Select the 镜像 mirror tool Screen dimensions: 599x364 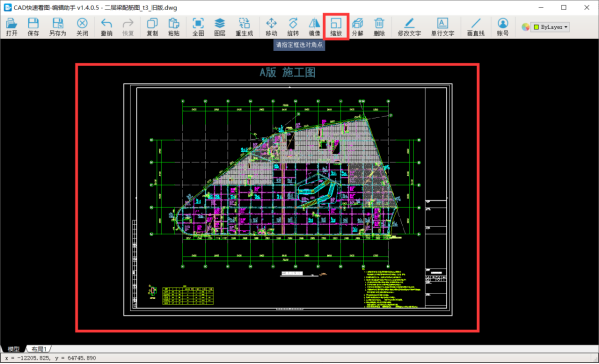point(314,27)
